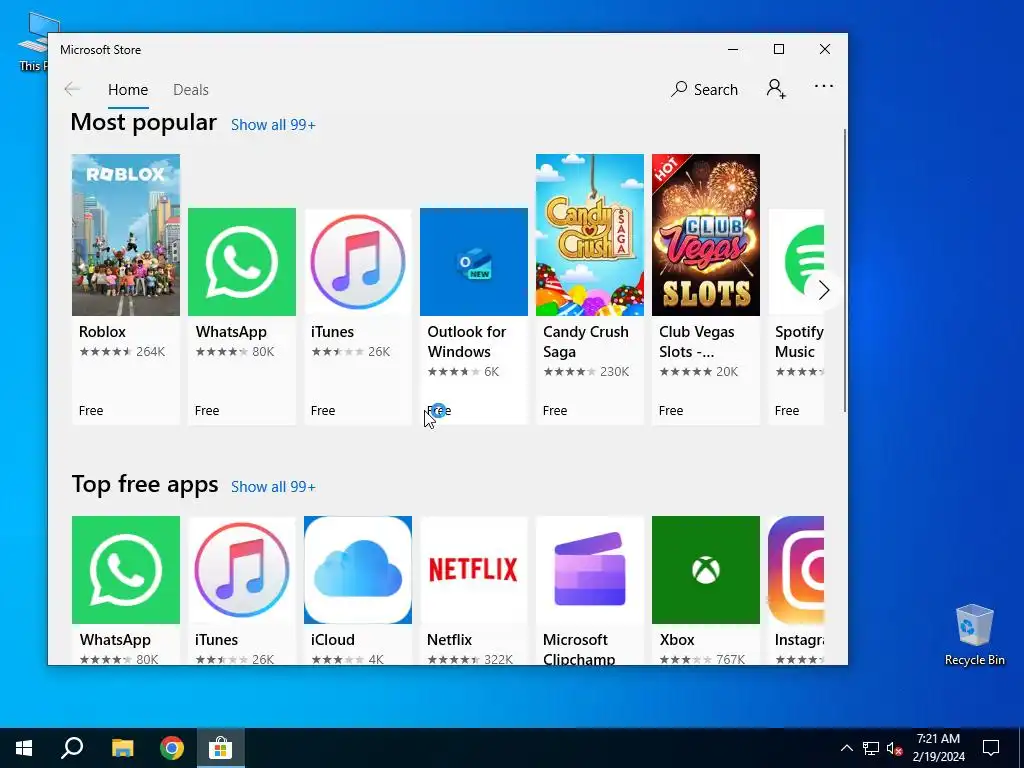Click the muted volume tray icon
Screen dimensions: 1024x768
point(894,748)
